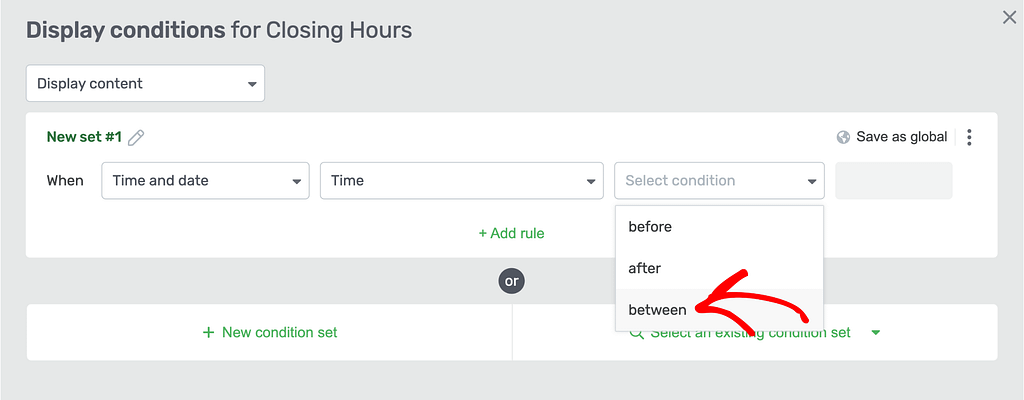1024x400 pixels.
Task: Click the pencil icon to rename New set #1
Action: click(136, 137)
